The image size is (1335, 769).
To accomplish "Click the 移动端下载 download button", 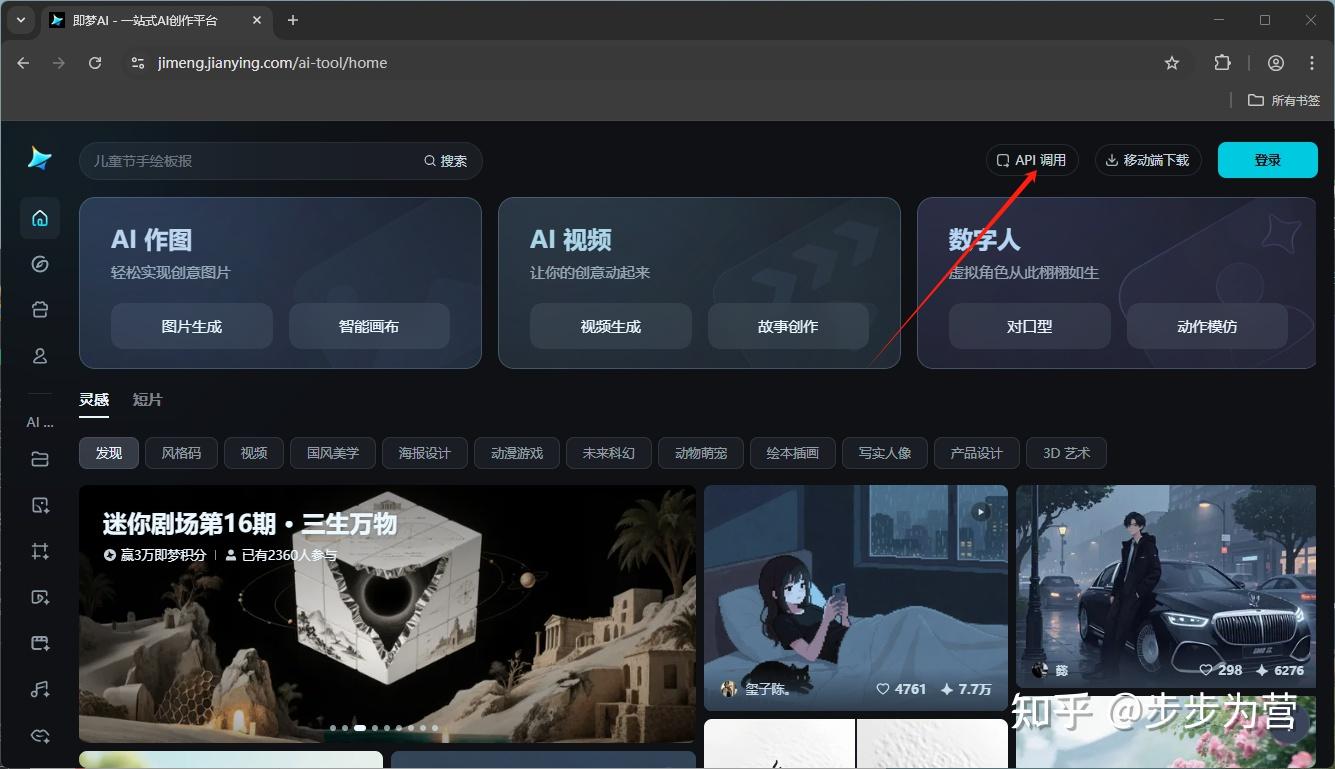I will tap(1148, 160).
